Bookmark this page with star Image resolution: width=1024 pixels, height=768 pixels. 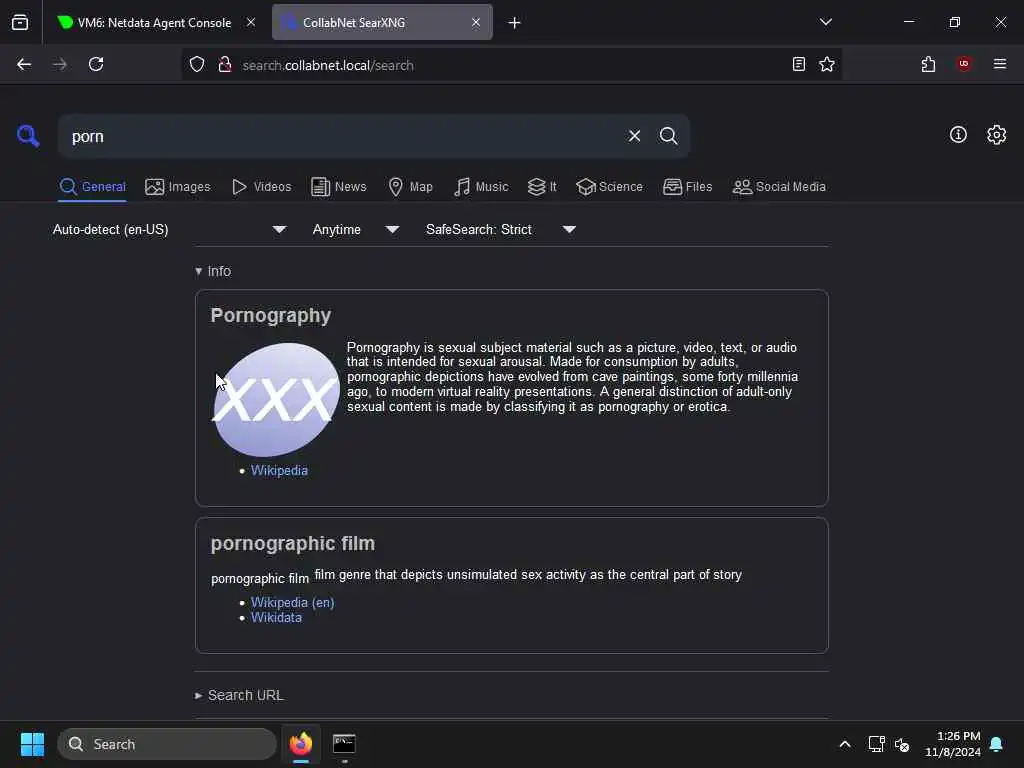pyautogui.click(x=827, y=65)
